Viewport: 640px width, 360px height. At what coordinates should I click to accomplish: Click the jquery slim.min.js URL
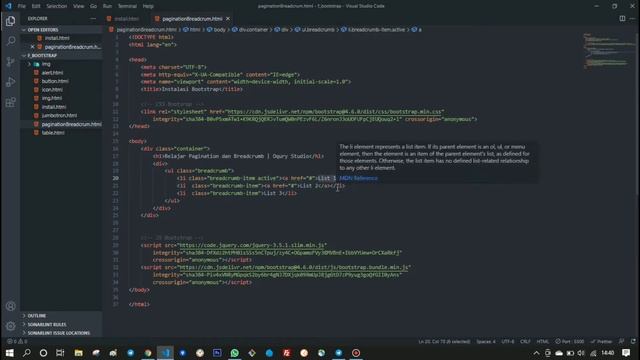tap(252, 245)
